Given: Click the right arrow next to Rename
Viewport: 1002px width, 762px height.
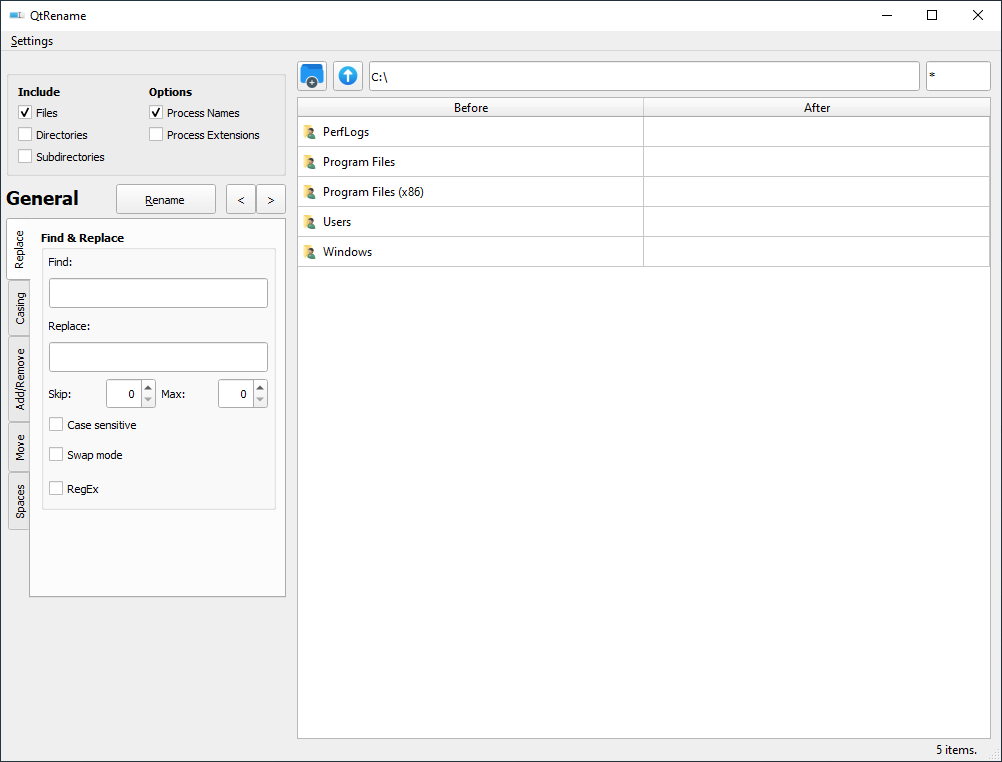Looking at the screenshot, I should point(270,199).
